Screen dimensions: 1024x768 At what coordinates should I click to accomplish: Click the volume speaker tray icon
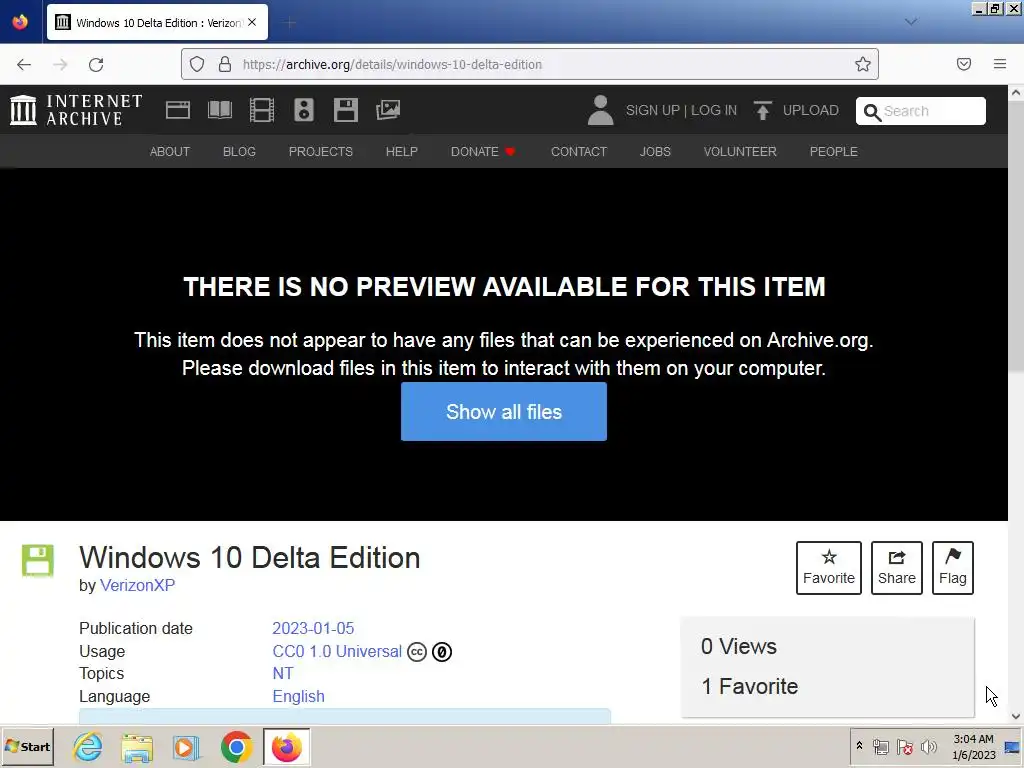(928, 746)
